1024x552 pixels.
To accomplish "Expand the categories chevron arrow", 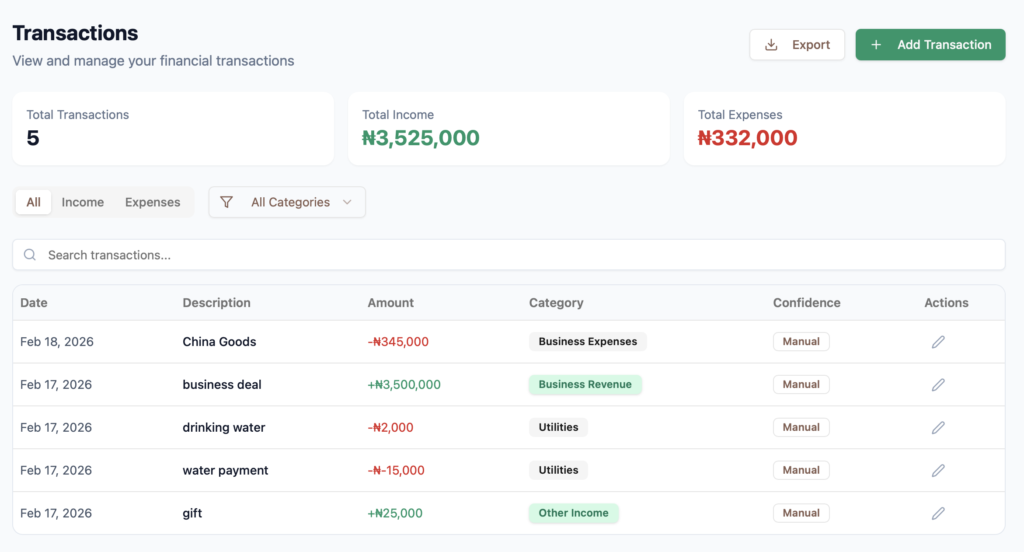I will coord(347,202).
